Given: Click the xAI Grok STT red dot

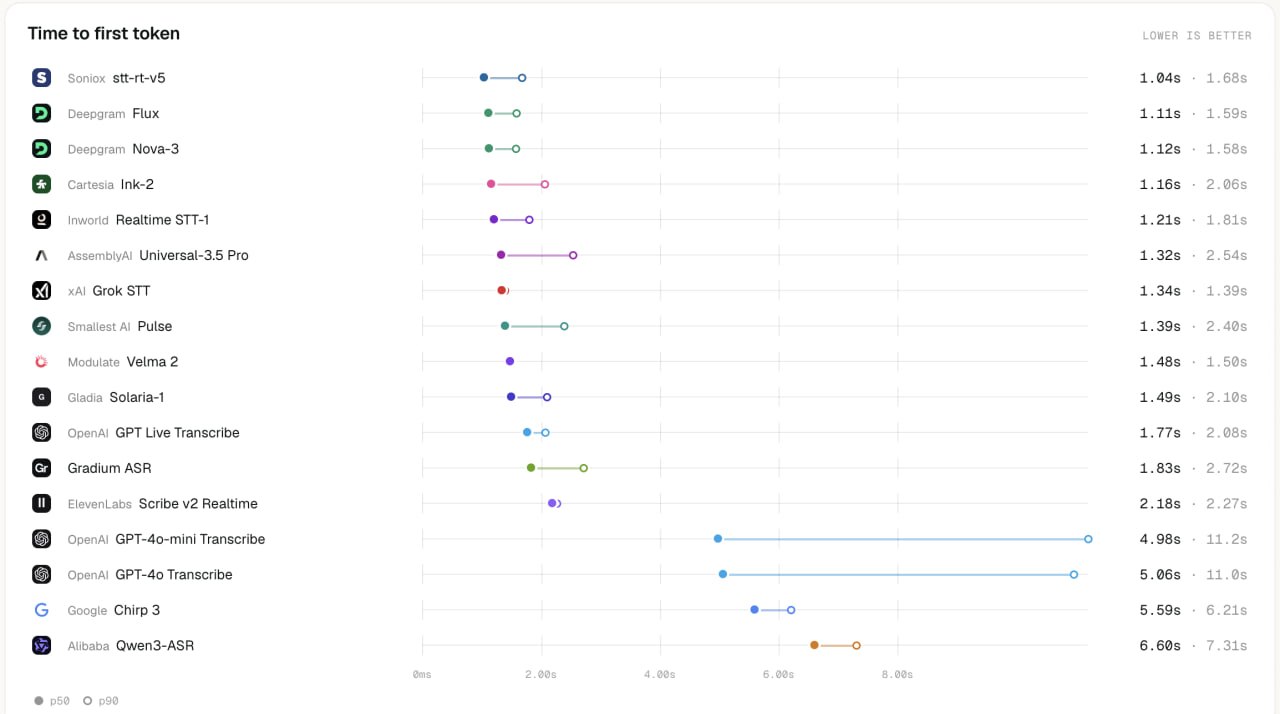Looking at the screenshot, I should [502, 291].
